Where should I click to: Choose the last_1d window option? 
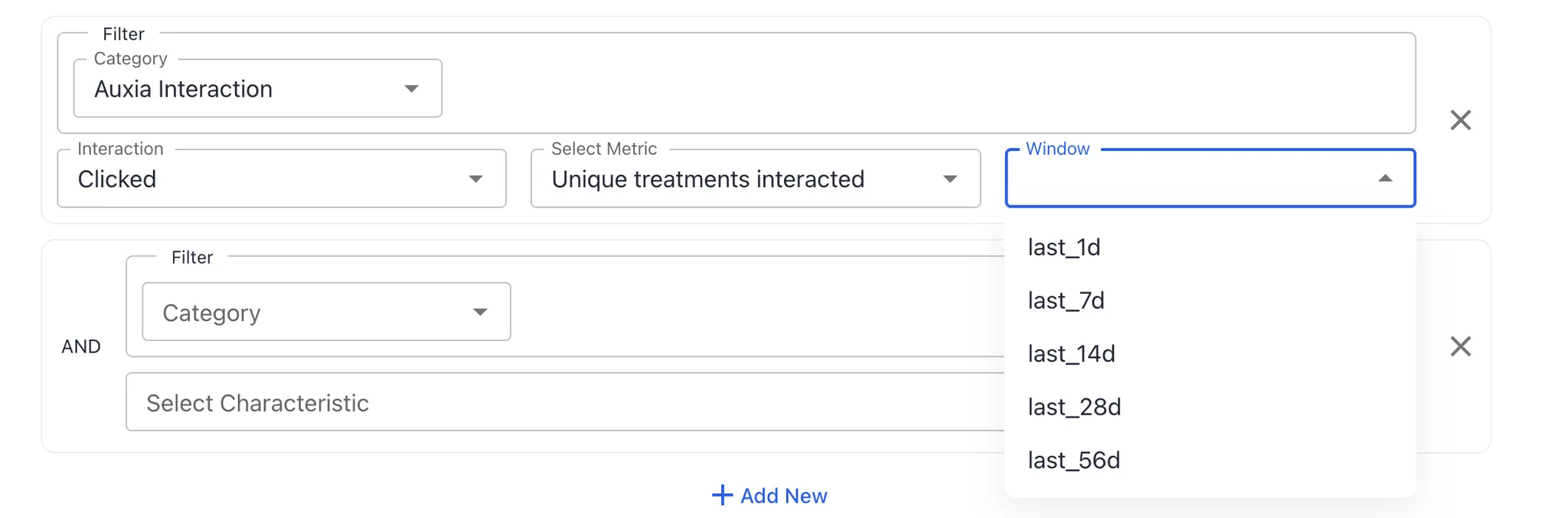(x=1210, y=247)
